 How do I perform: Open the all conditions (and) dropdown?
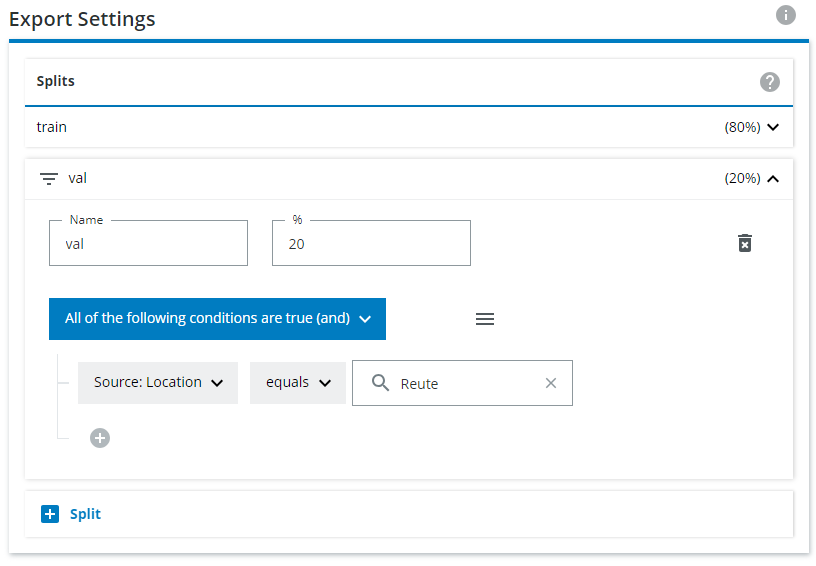[x=217, y=319]
